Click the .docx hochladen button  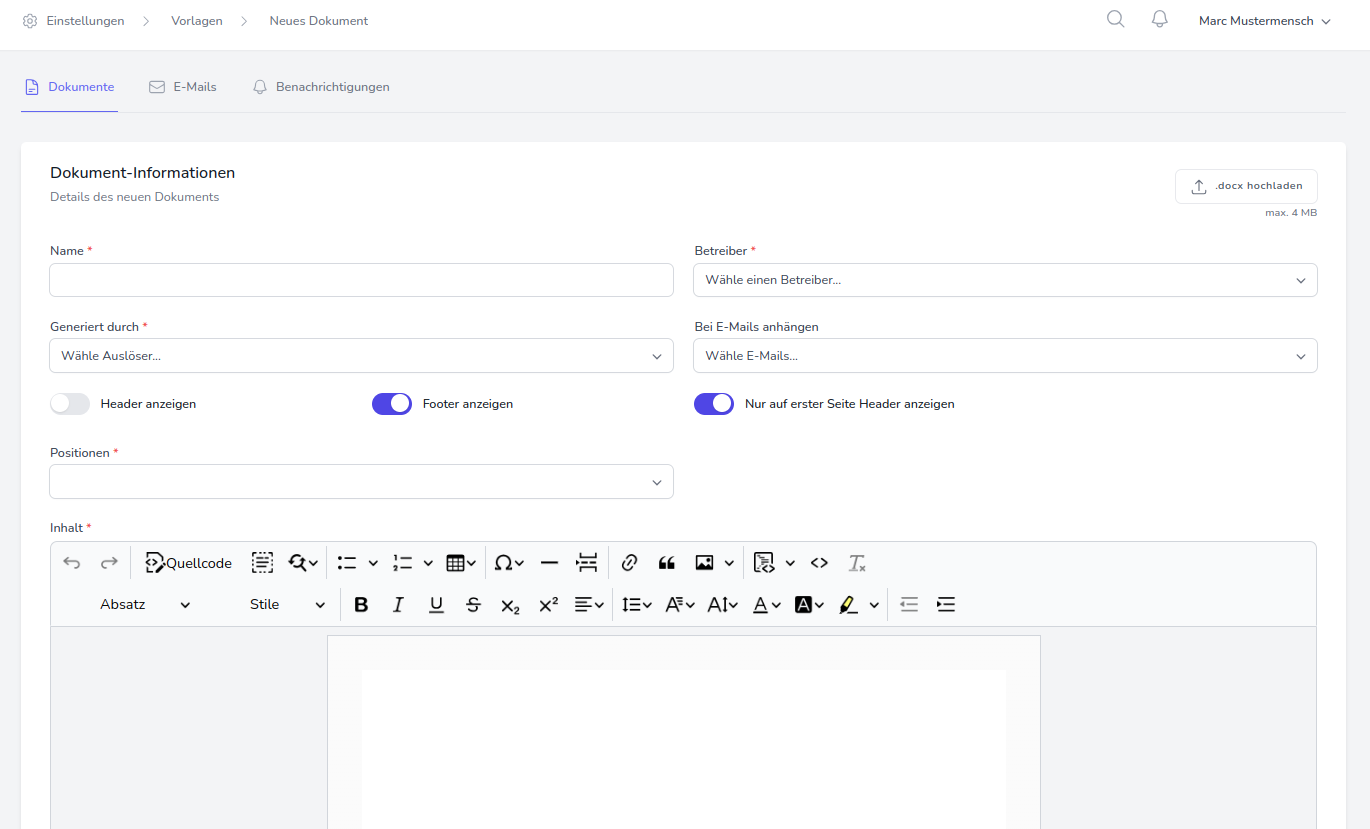click(x=1246, y=186)
